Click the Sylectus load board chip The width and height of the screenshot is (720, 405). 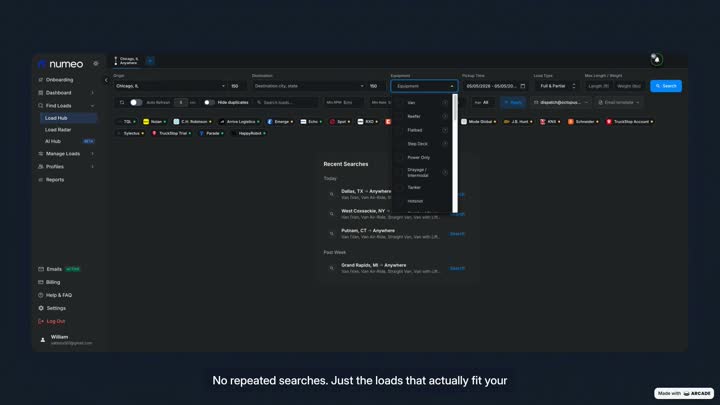[x=130, y=133]
